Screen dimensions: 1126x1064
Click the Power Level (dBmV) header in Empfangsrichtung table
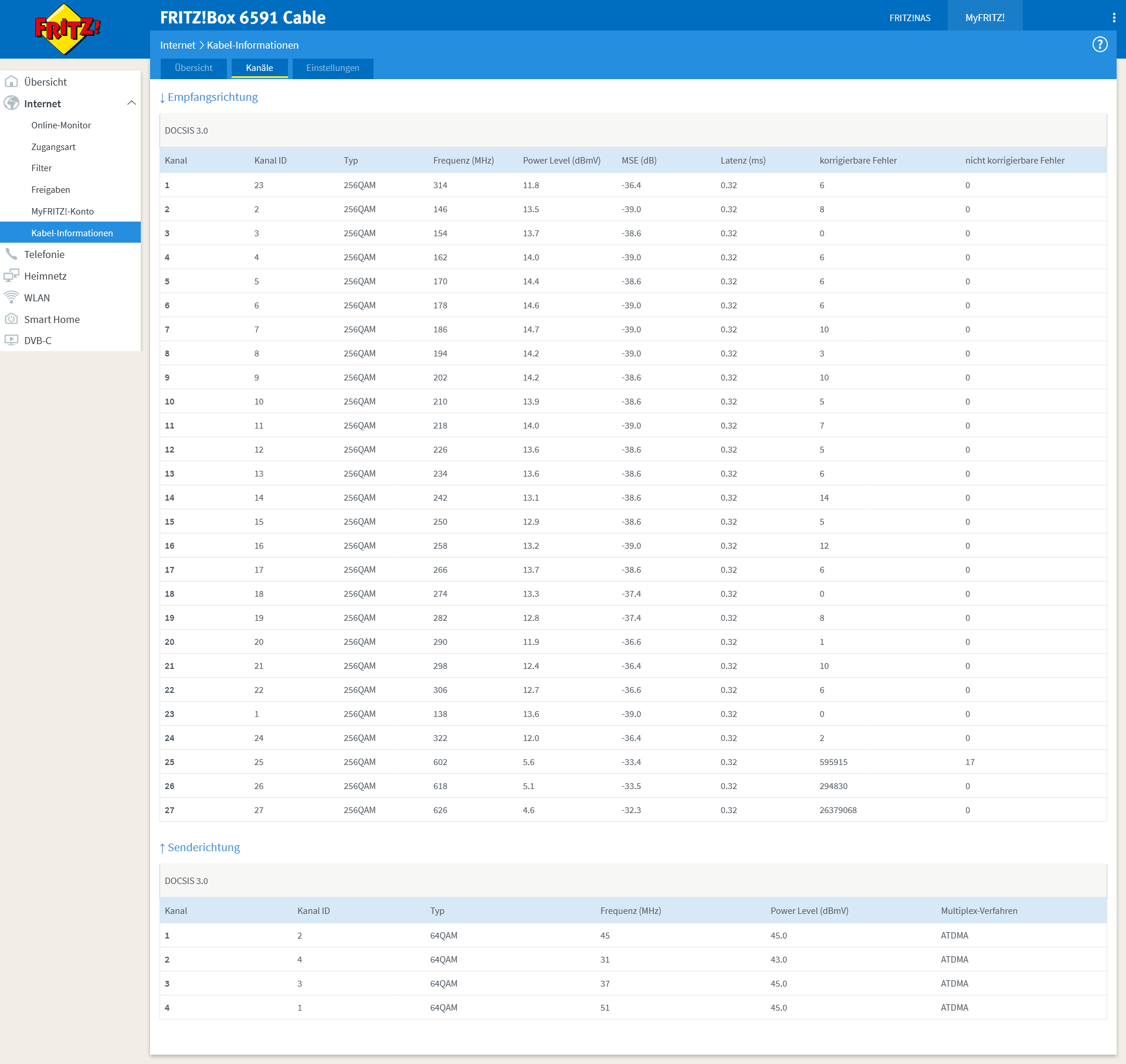pyautogui.click(x=561, y=161)
